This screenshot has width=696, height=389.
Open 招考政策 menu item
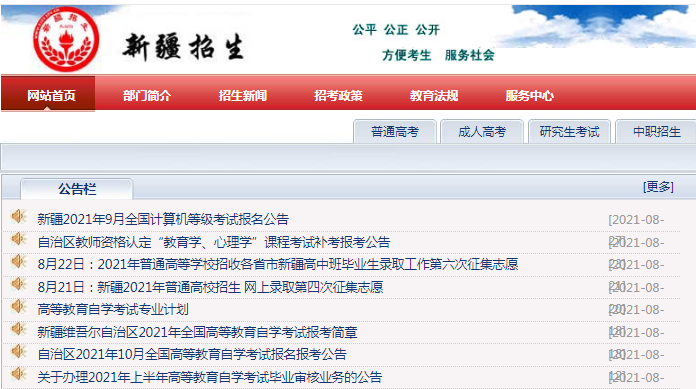[x=338, y=95]
